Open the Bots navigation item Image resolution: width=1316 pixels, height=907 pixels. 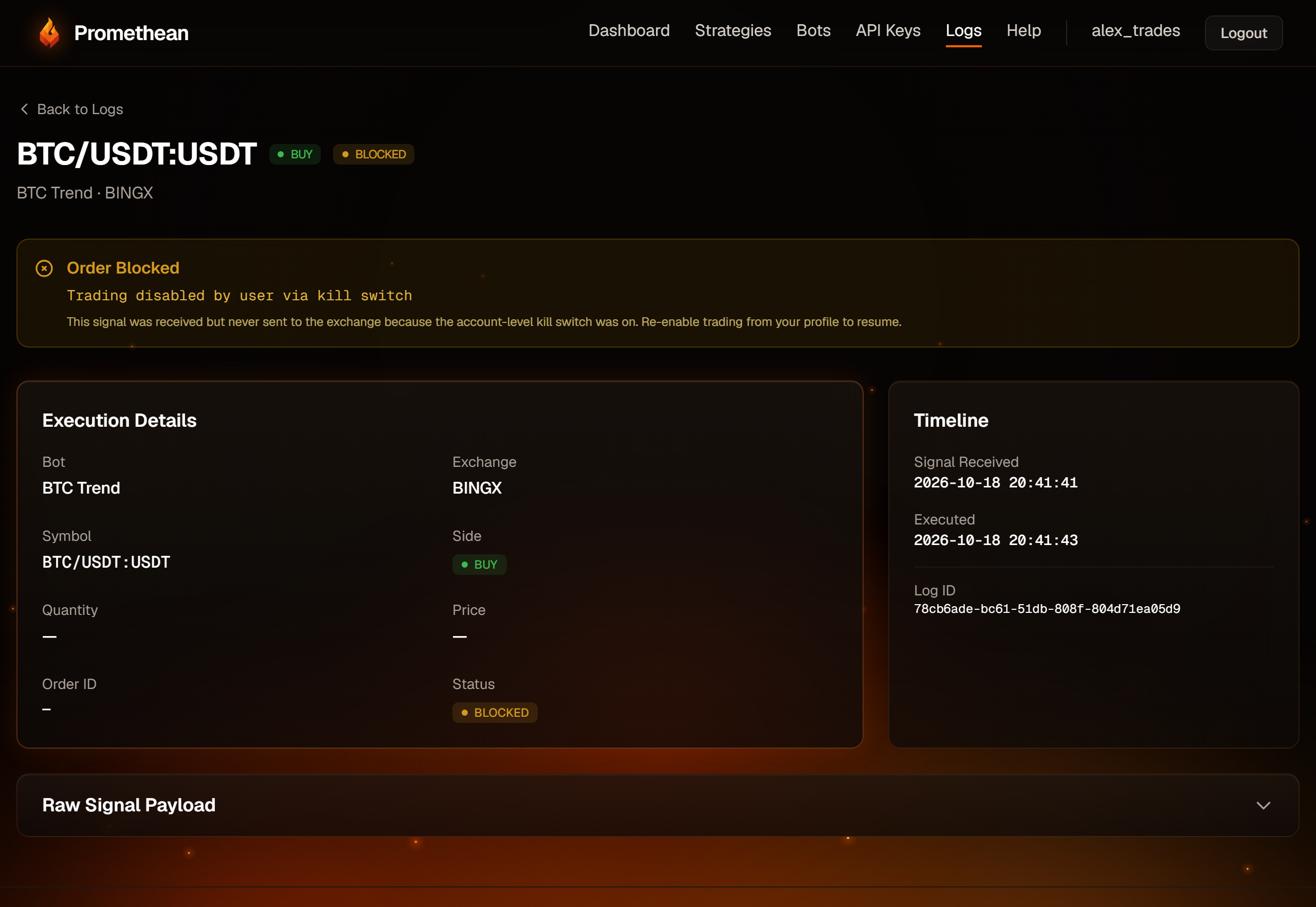(813, 31)
